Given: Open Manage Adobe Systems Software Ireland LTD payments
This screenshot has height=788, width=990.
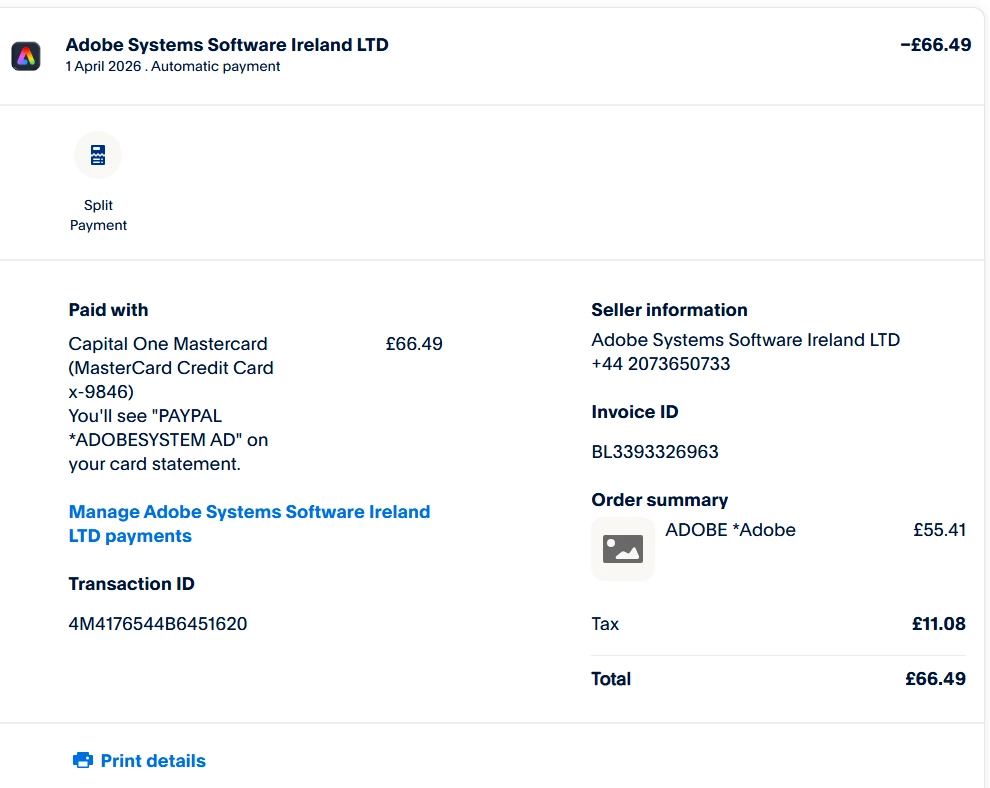Looking at the screenshot, I should [x=249, y=523].
